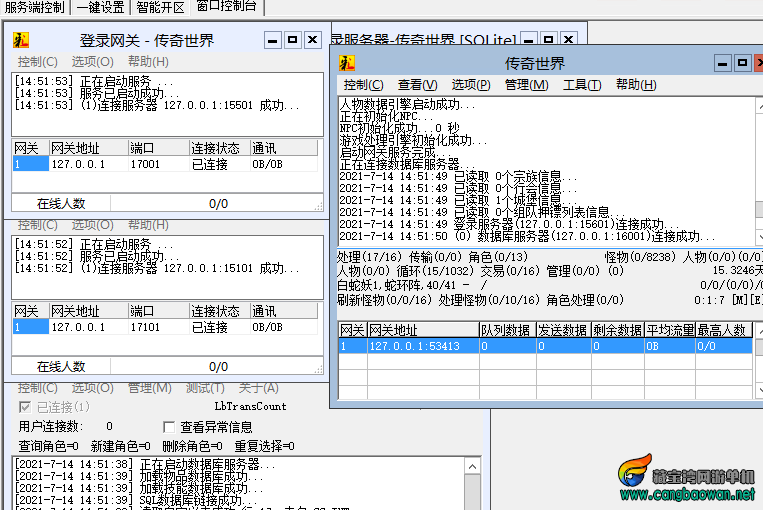Maximize the 登录网关 window
This screenshot has width=763, height=510.
pos(292,40)
